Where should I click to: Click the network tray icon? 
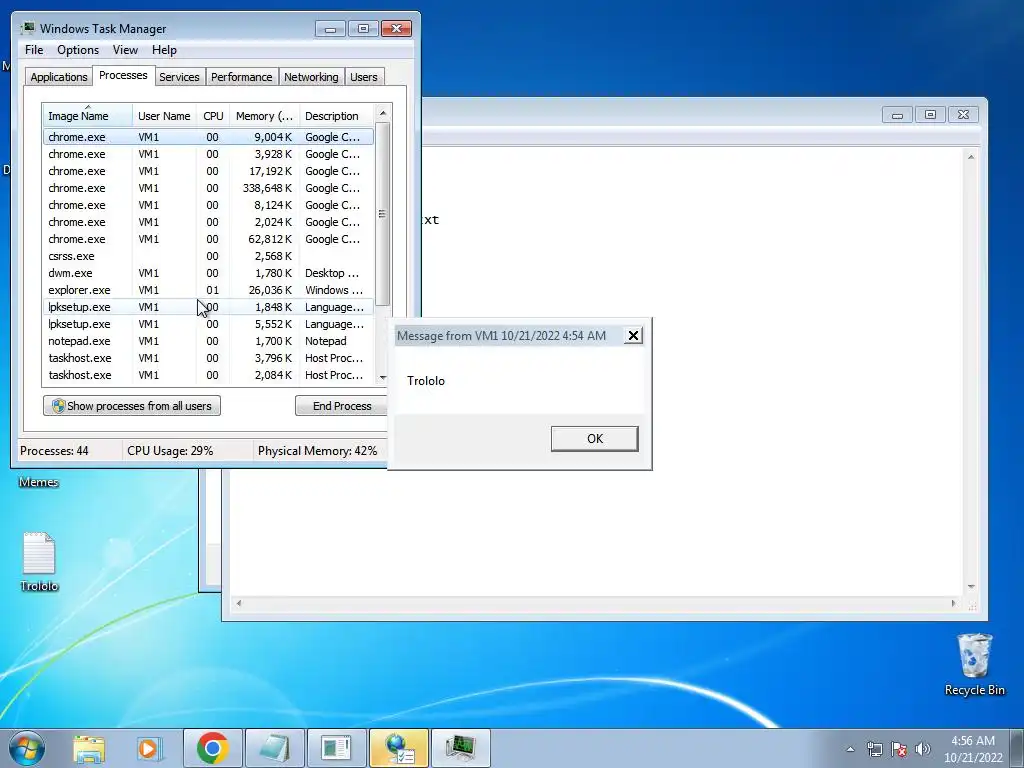(874, 749)
